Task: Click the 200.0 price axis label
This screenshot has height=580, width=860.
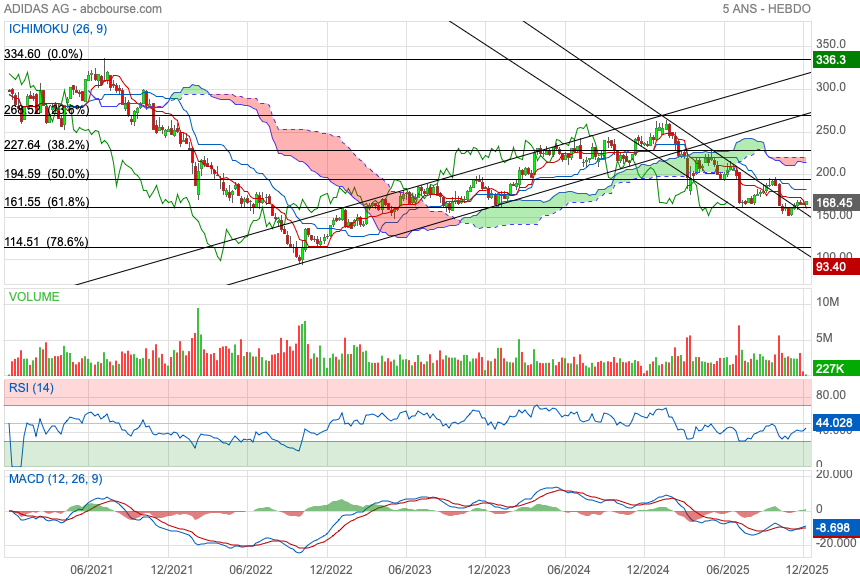Action: (x=831, y=172)
